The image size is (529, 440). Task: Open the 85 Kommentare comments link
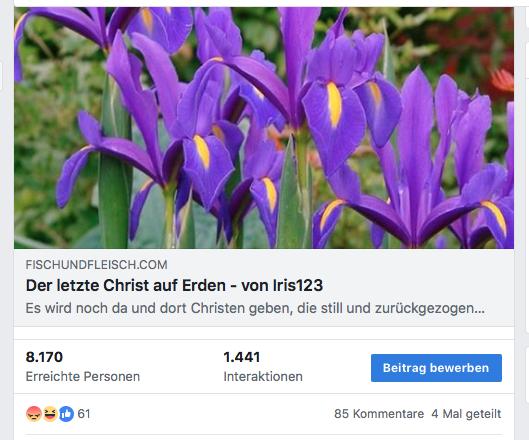[x=379, y=414]
